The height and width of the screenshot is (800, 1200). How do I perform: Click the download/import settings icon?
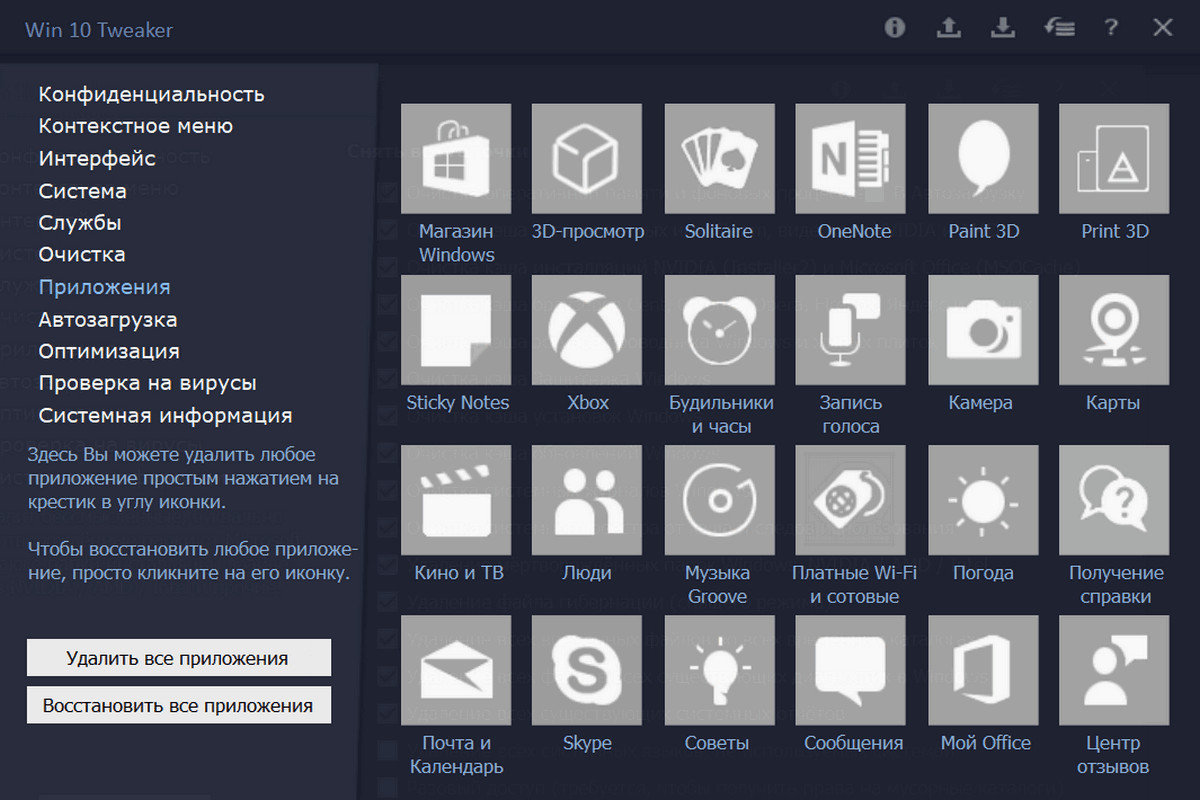tap(1002, 28)
